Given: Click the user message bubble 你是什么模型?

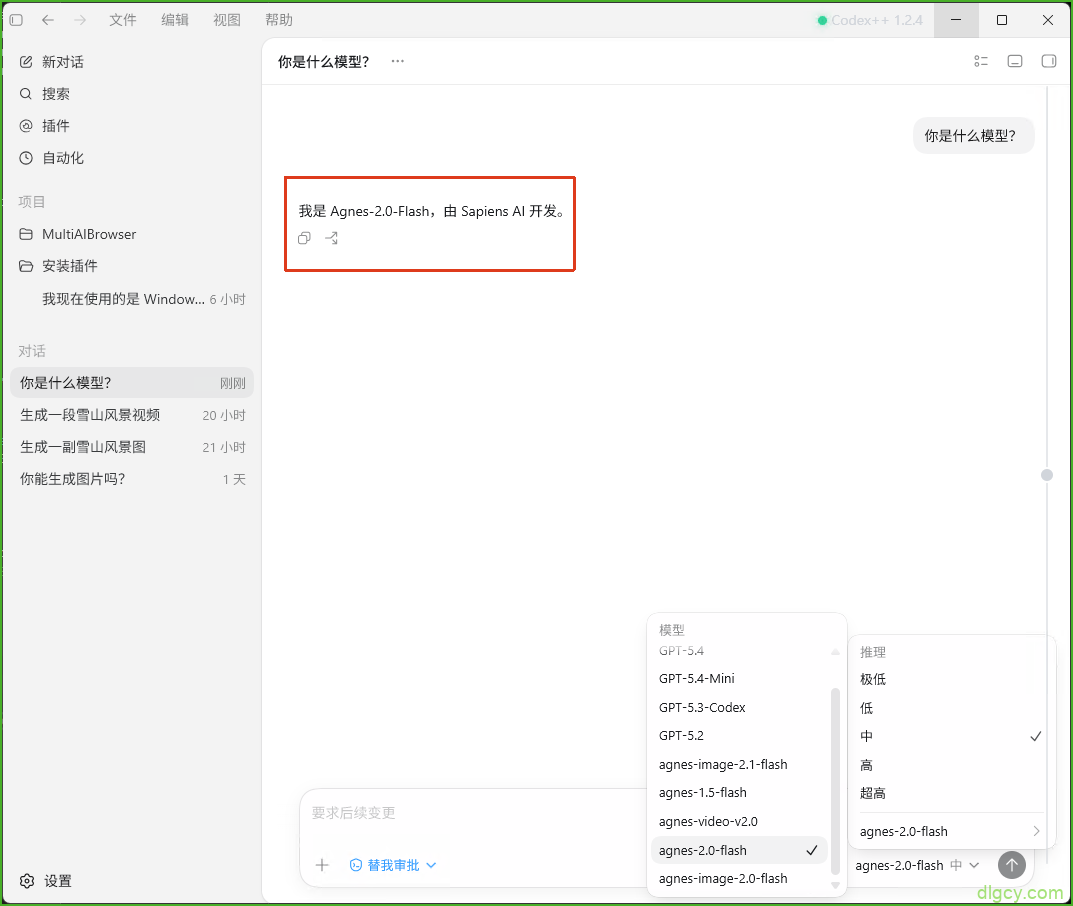Looking at the screenshot, I should (973, 135).
